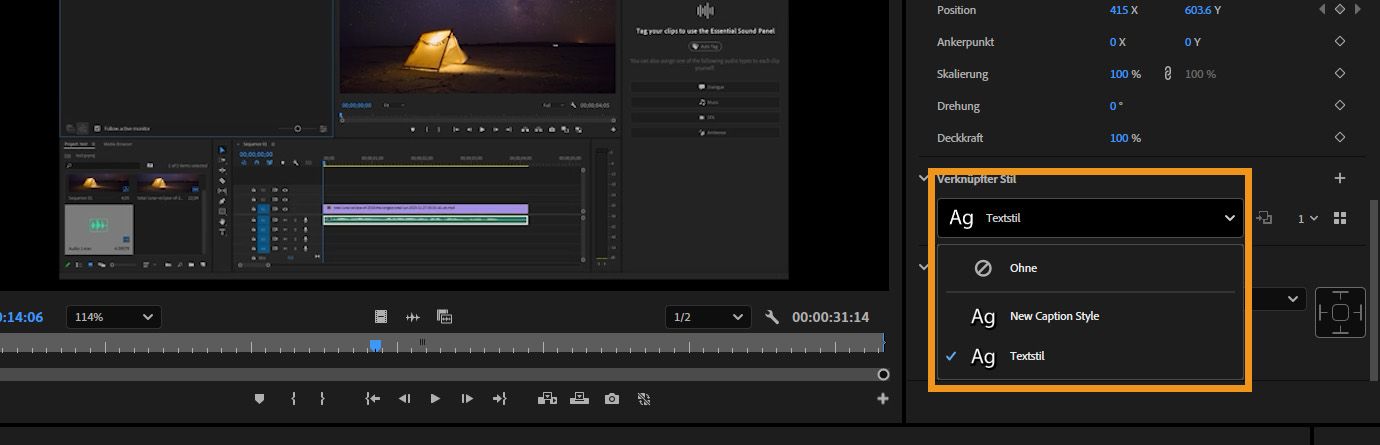Select New Caption Style from the list

[1053, 316]
